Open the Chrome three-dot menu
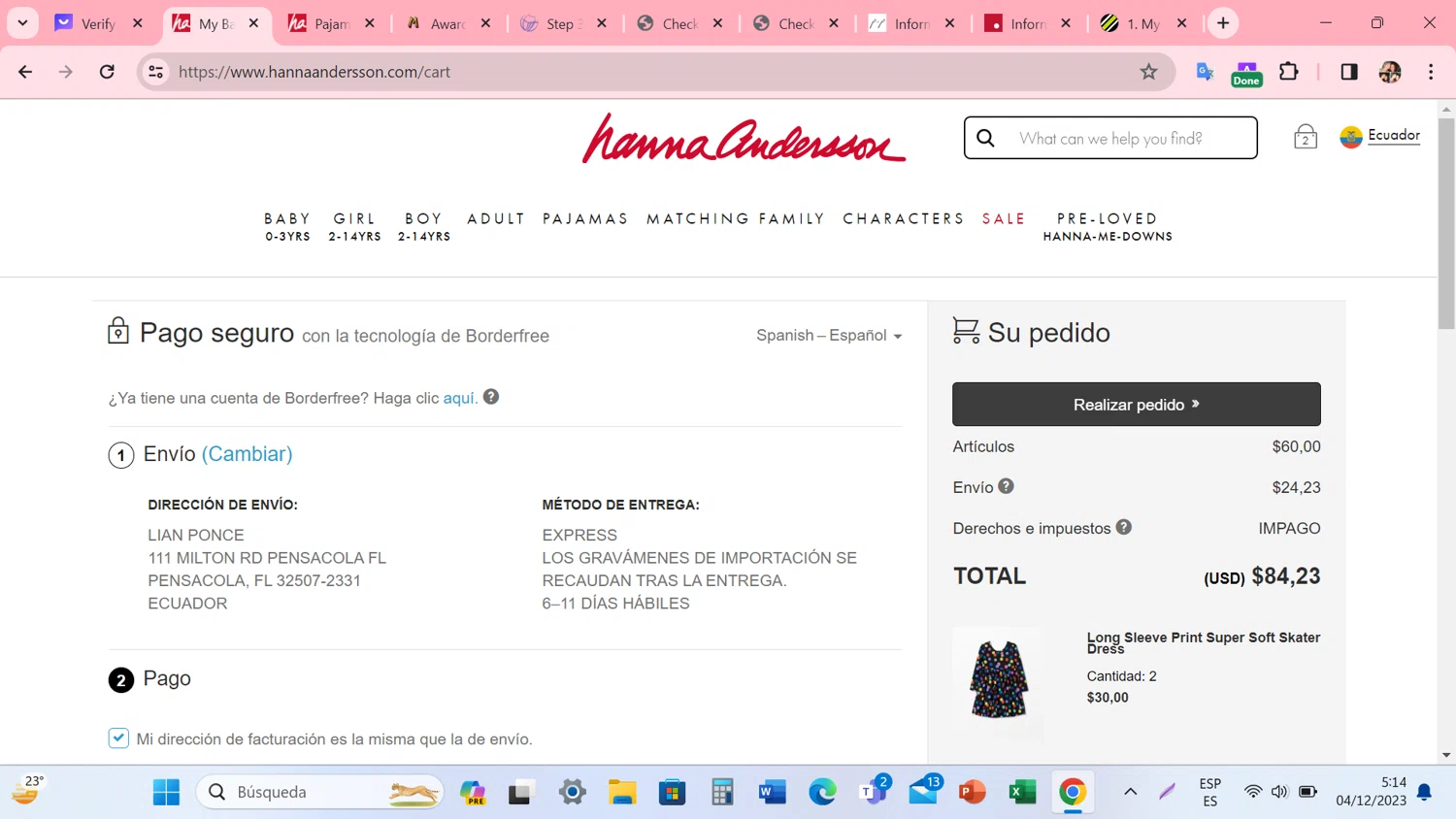This screenshot has height=819, width=1456. tap(1431, 72)
